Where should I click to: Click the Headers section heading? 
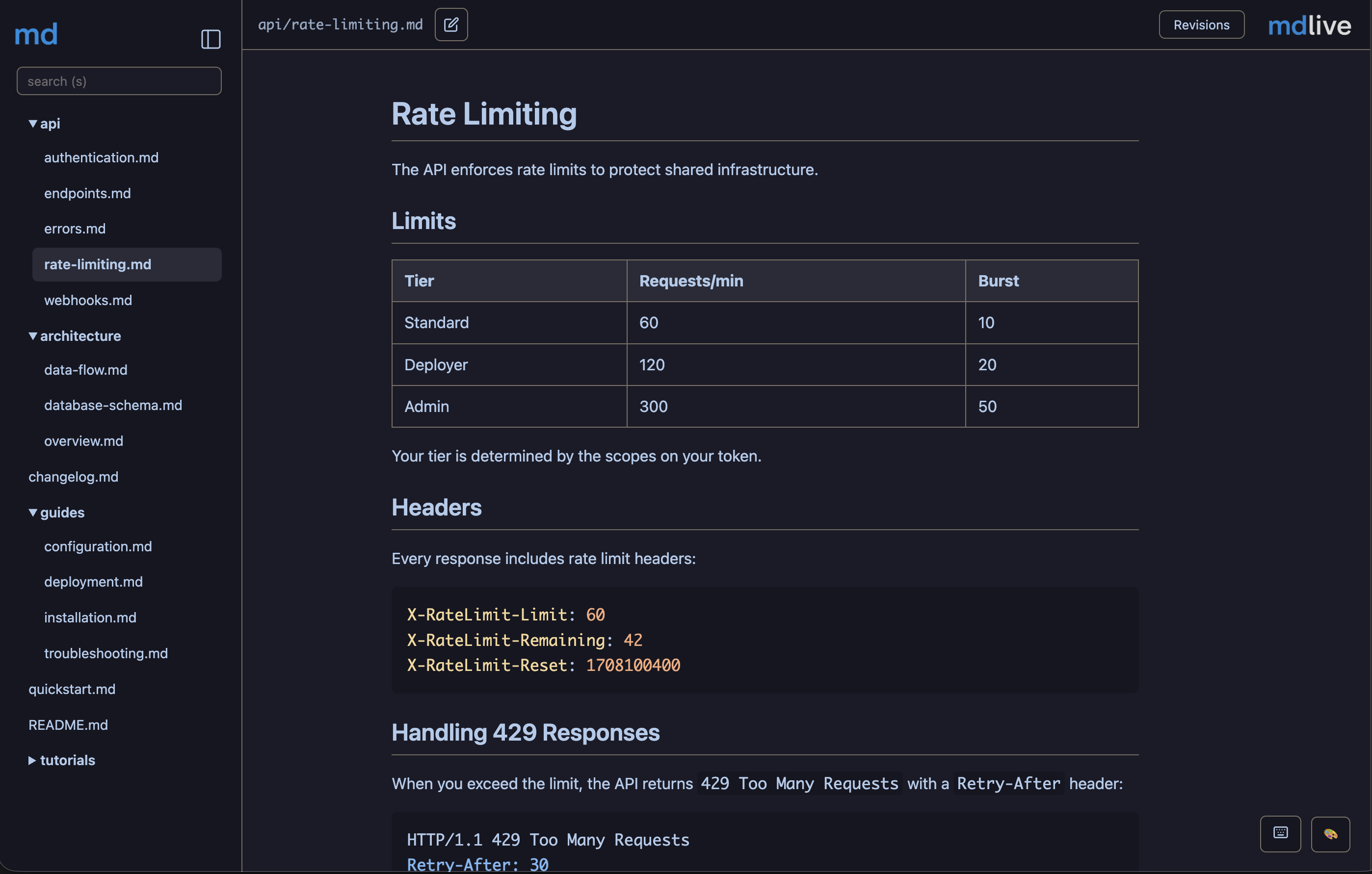[x=436, y=507]
